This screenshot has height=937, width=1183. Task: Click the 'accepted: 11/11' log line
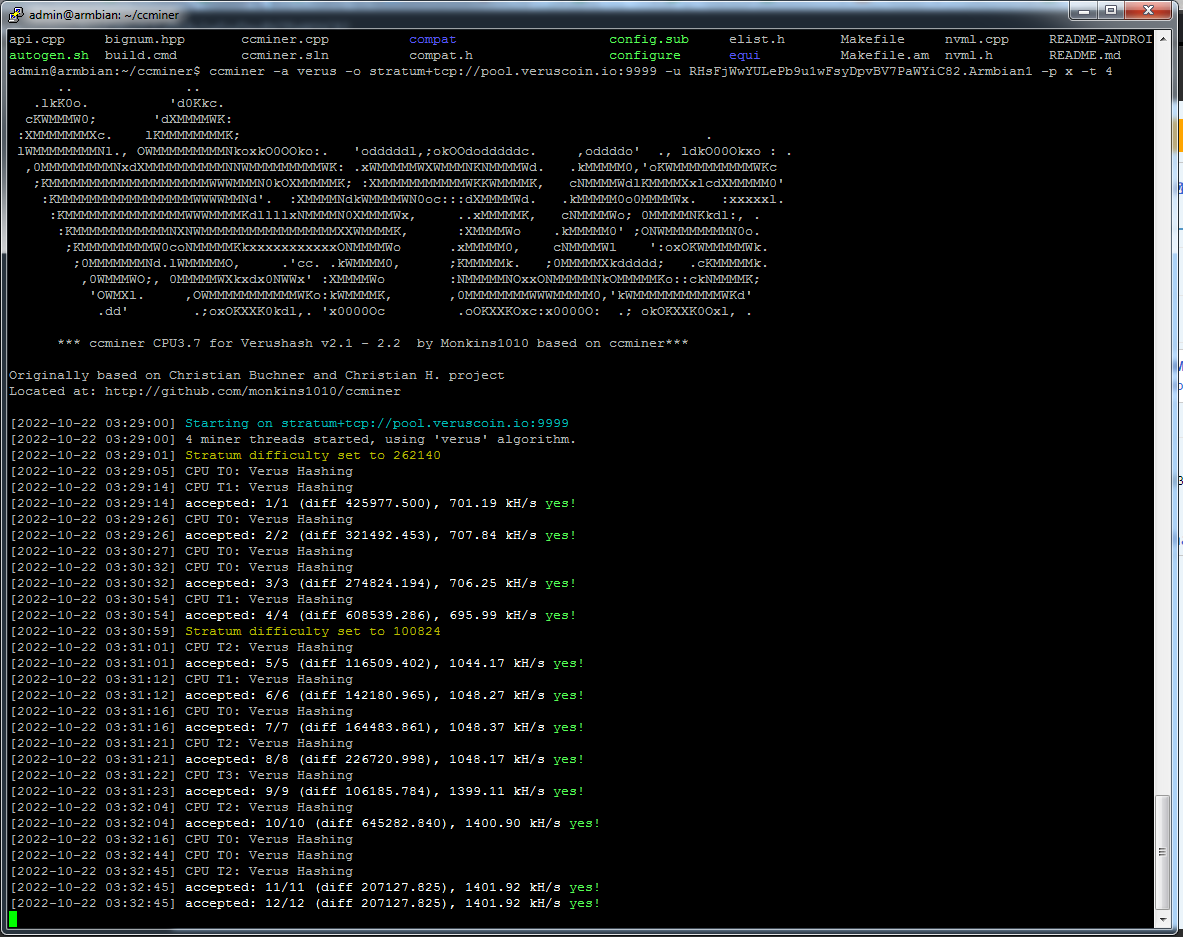coord(392,887)
